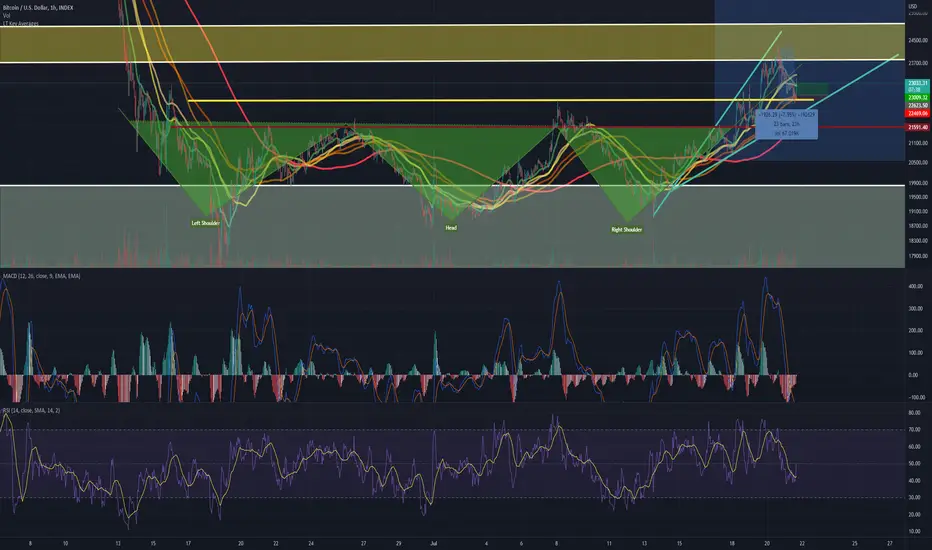Click 20500.00 on the price scale

[917, 162]
